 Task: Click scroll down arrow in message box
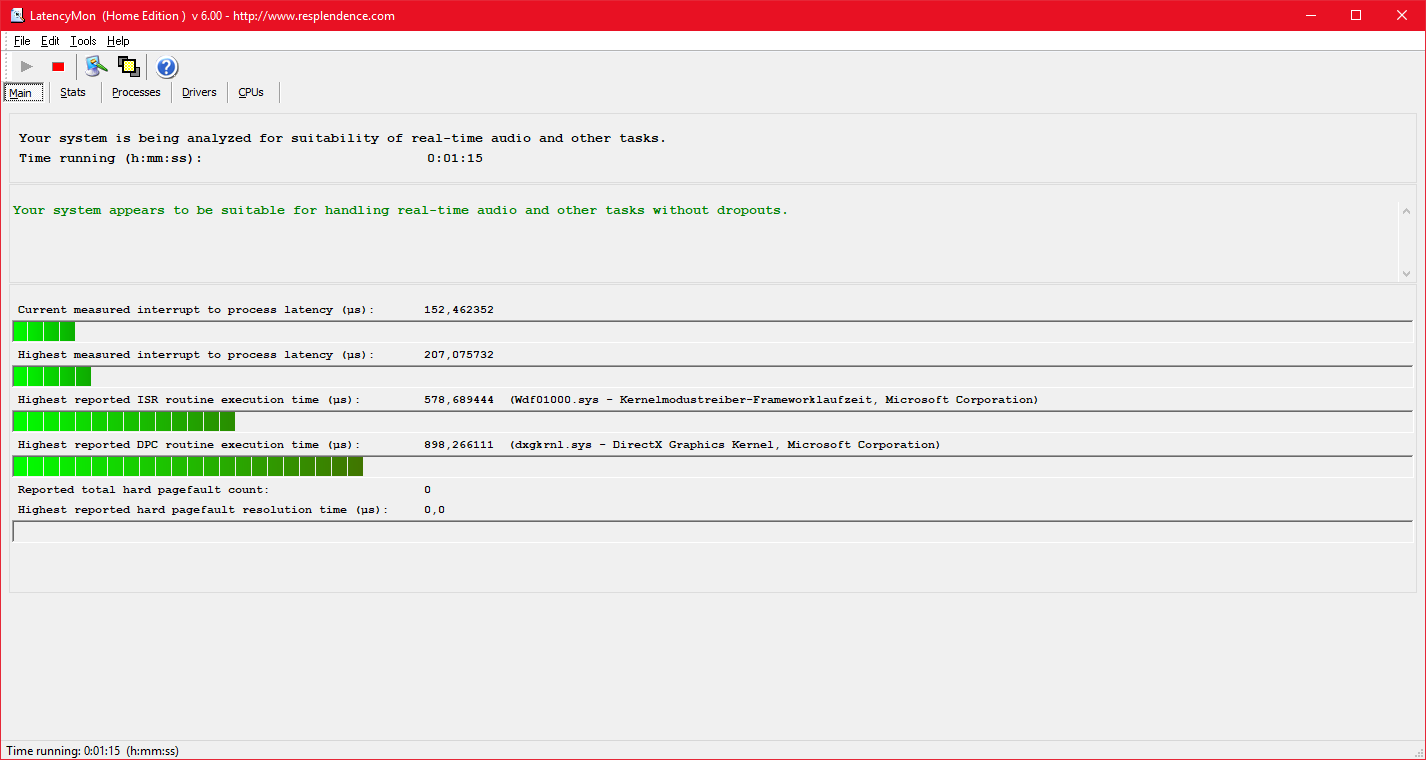tap(1407, 273)
